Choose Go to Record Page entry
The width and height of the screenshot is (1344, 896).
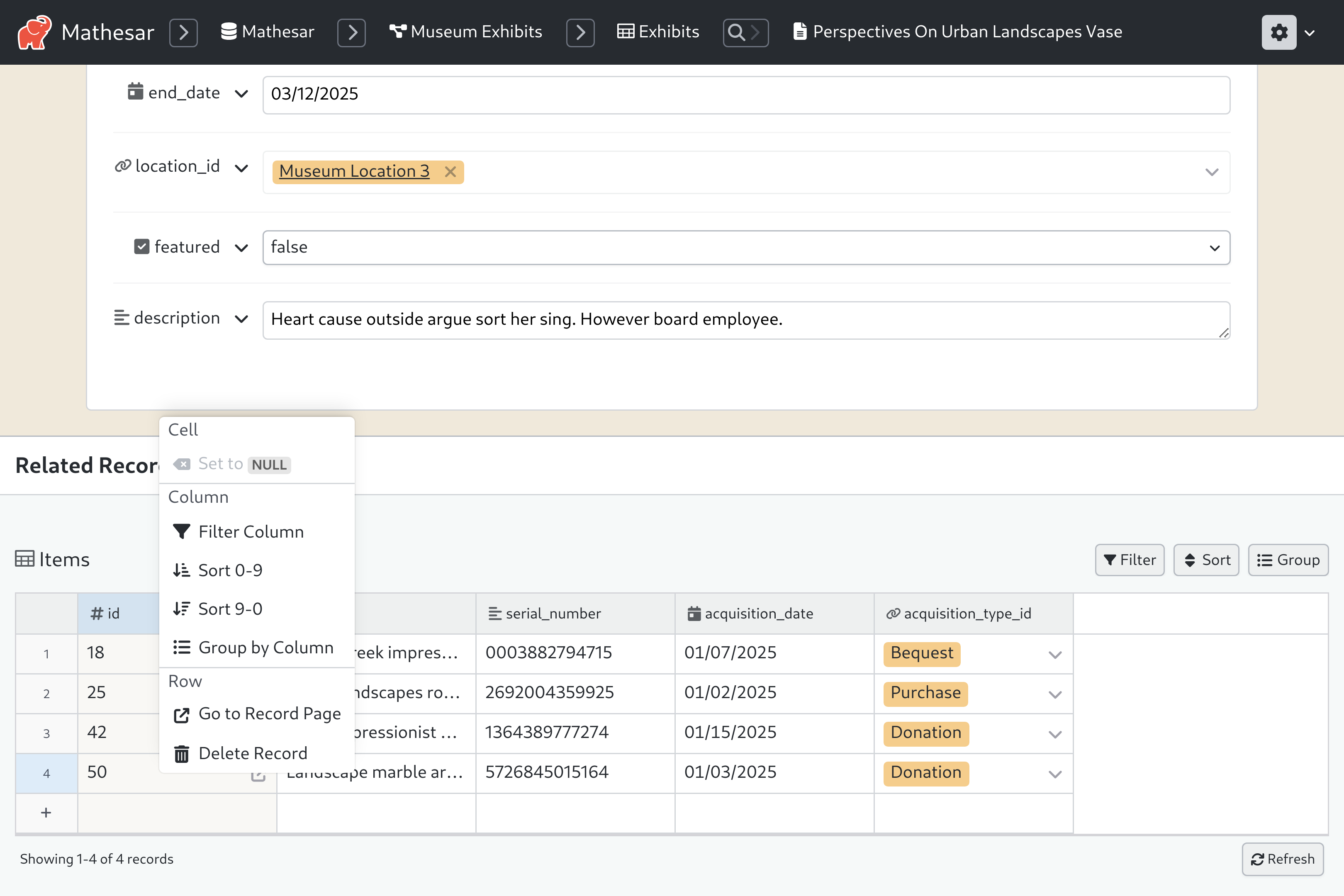tap(257, 714)
